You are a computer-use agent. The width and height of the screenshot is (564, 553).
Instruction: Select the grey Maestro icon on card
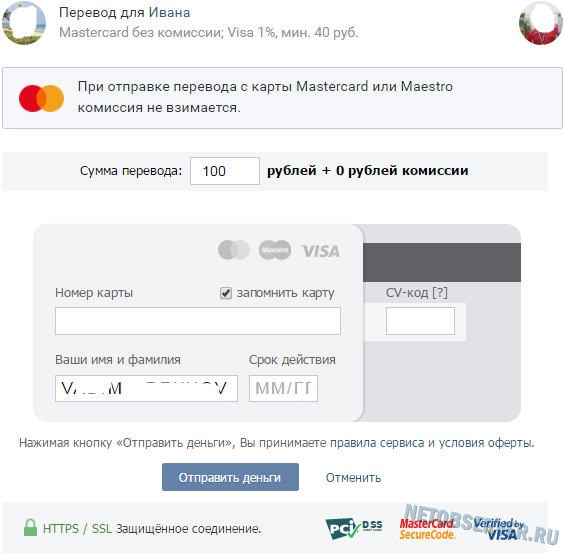point(275,250)
